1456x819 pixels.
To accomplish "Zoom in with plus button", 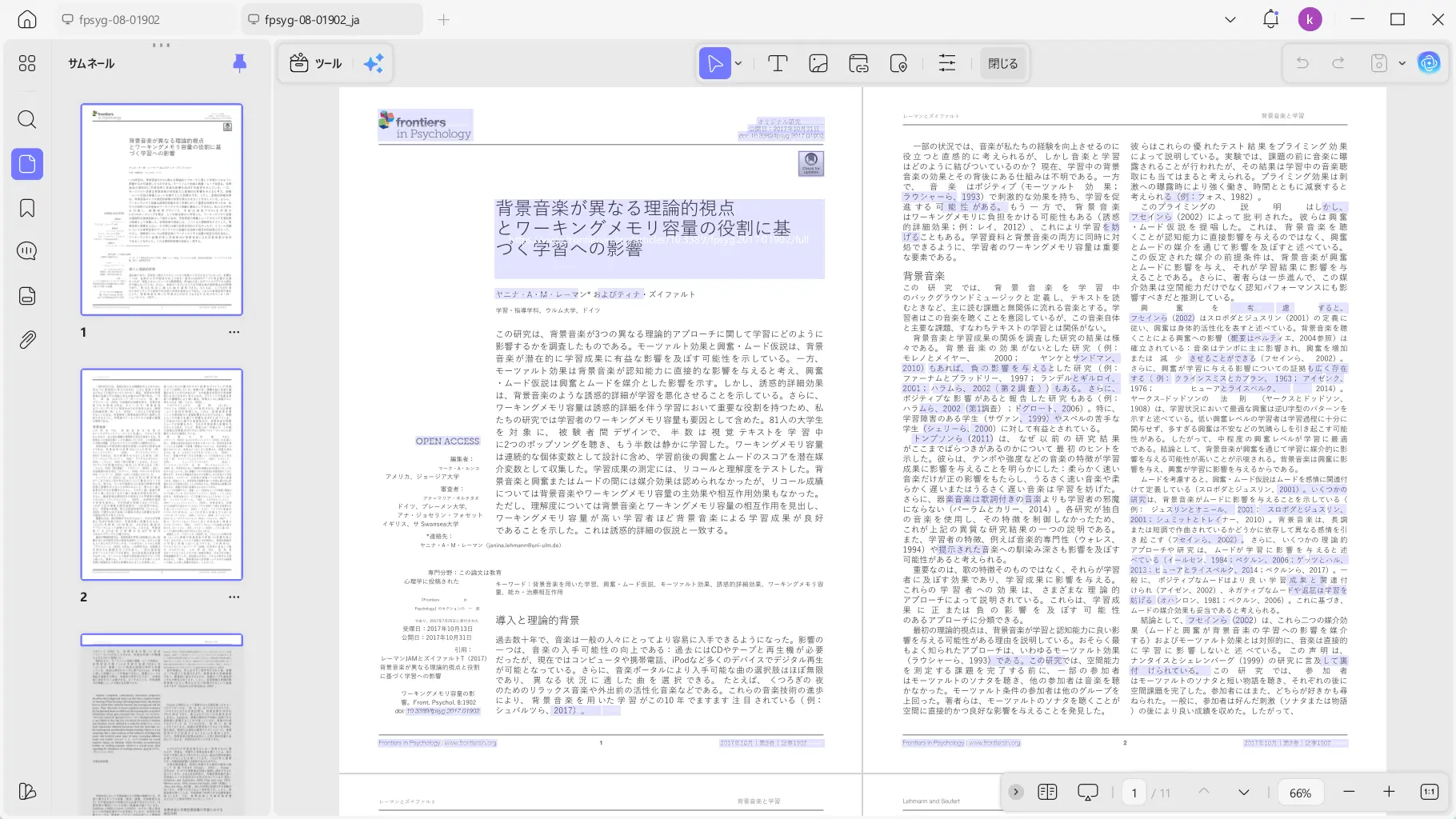I will coord(1389,792).
